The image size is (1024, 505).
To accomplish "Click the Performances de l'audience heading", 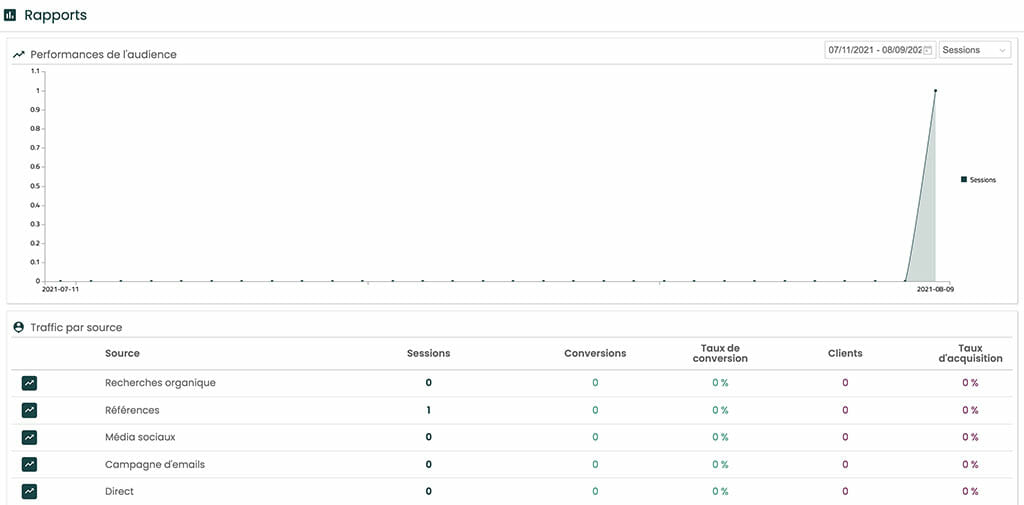I will coord(103,55).
